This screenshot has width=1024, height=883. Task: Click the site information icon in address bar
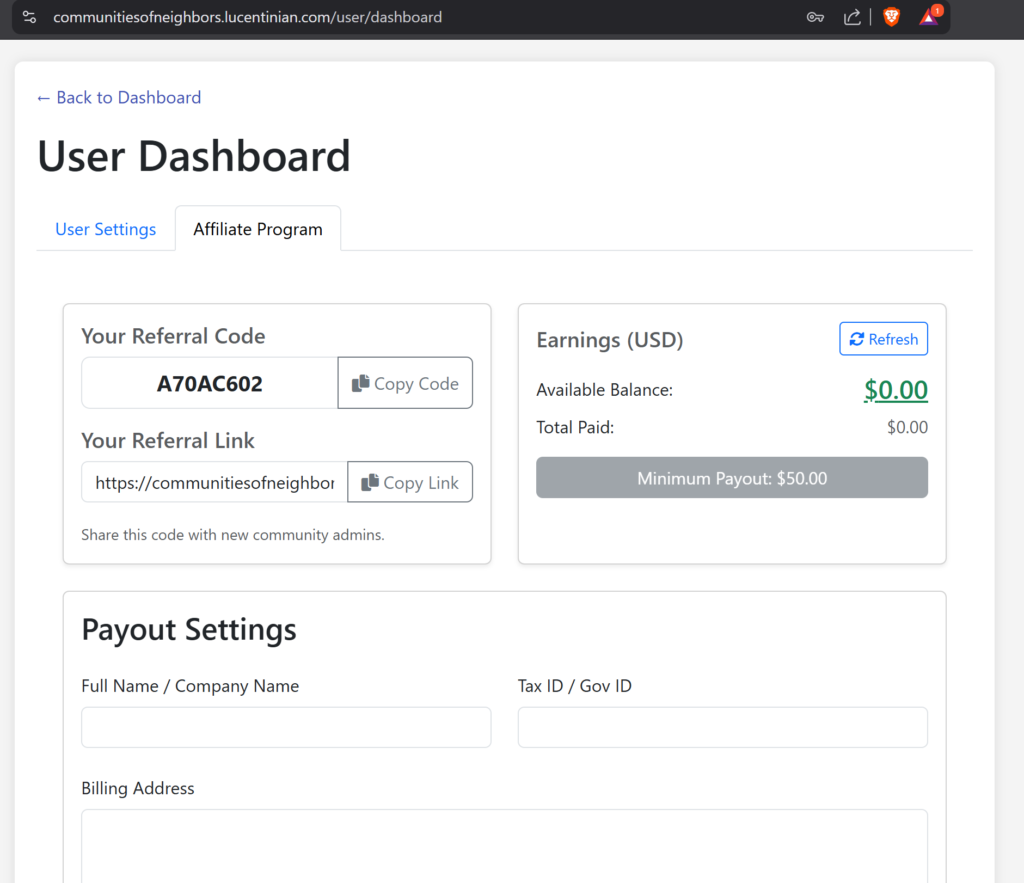[30, 17]
